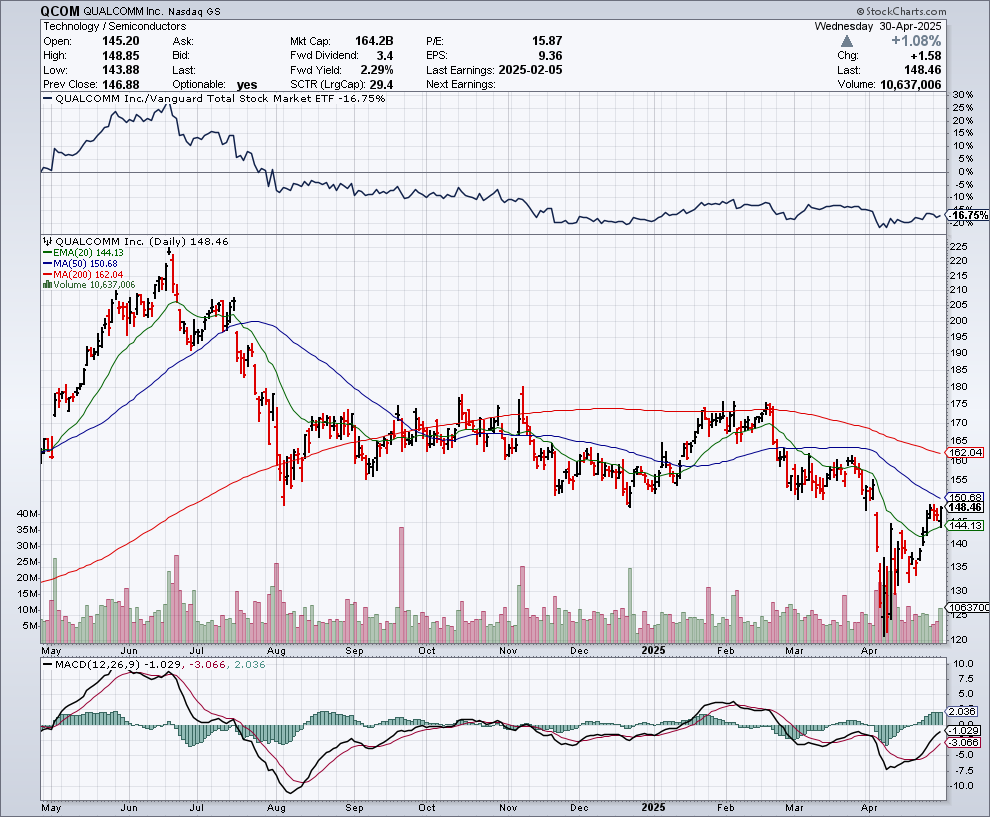Select the header Volume value 10,637,006

coord(910,85)
